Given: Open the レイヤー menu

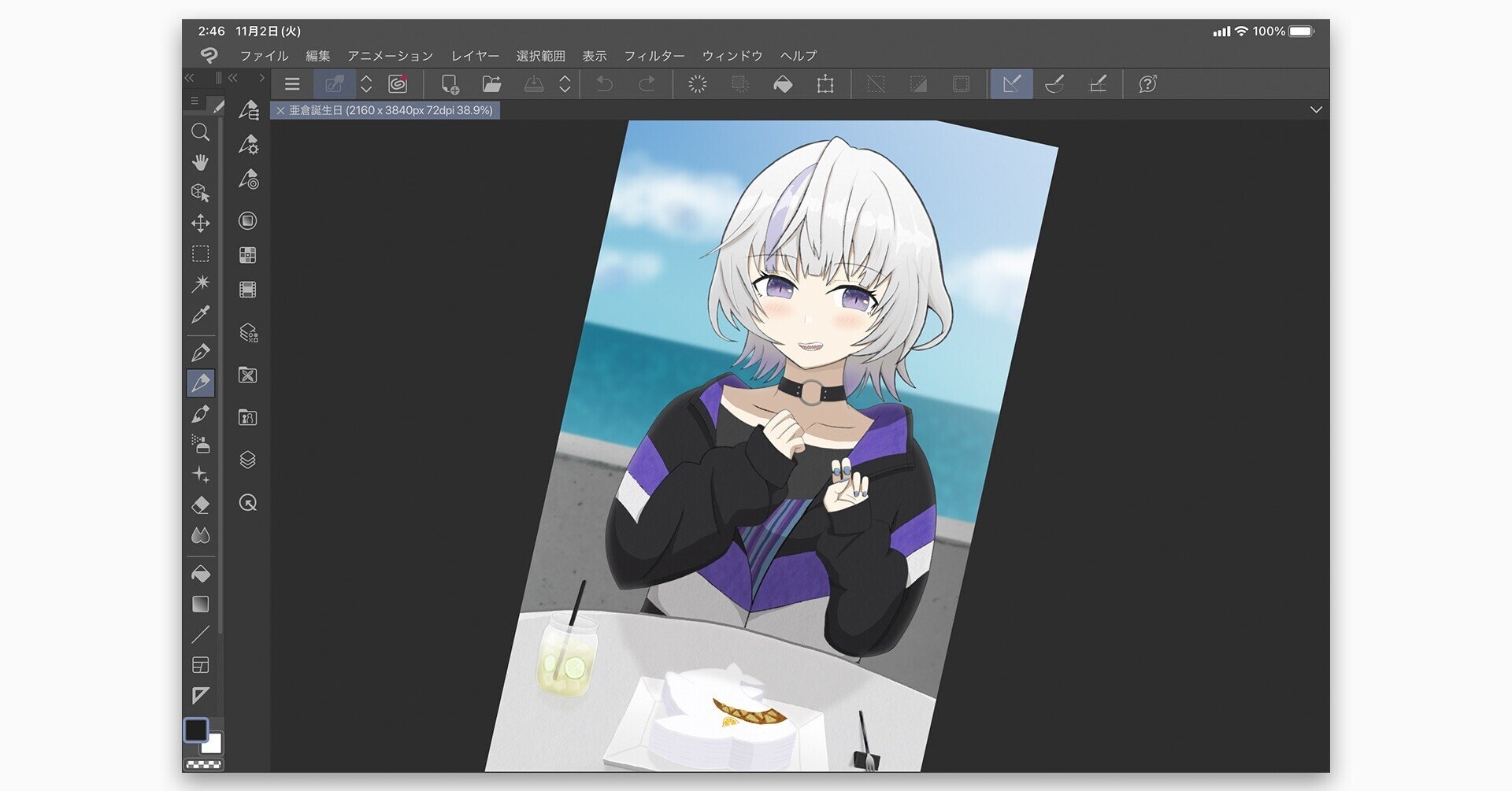Looking at the screenshot, I should pos(475,55).
